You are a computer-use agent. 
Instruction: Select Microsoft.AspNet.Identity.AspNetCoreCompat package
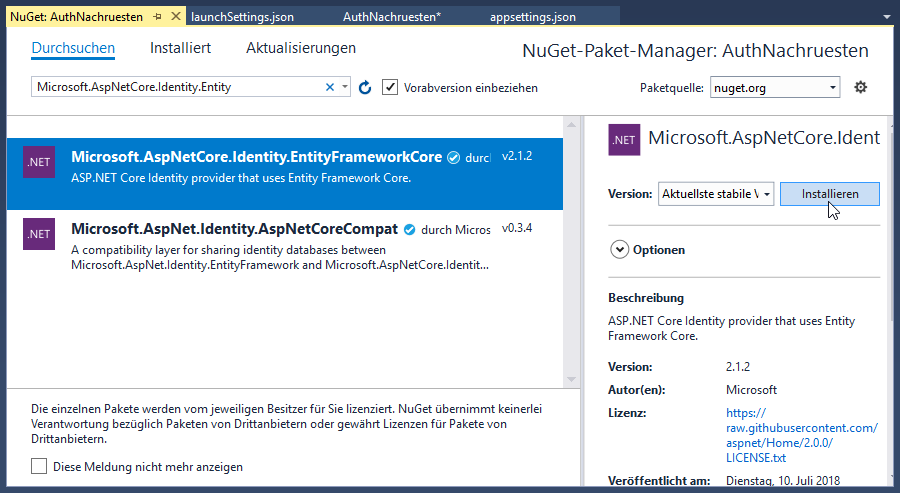[285, 246]
